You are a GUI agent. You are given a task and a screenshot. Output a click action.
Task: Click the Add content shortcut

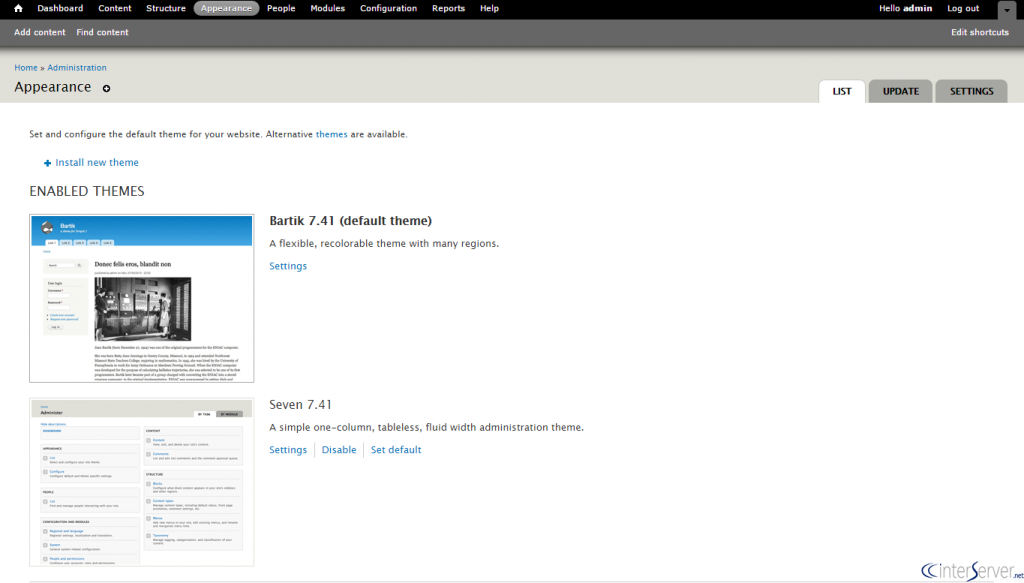point(40,32)
